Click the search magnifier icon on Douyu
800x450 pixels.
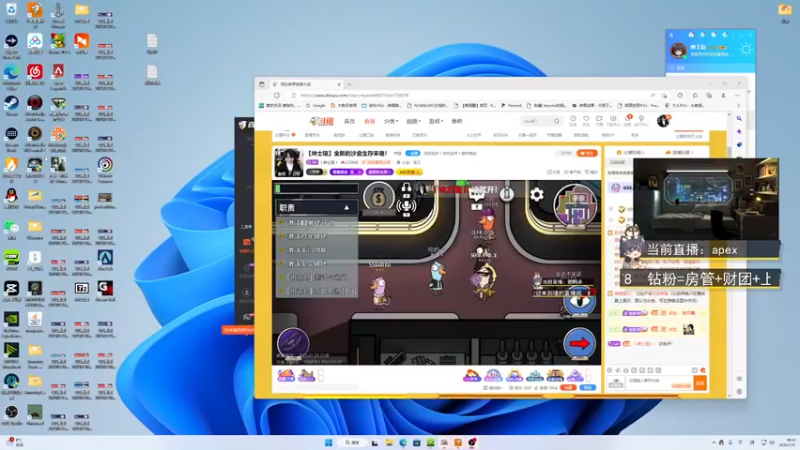(x=557, y=121)
